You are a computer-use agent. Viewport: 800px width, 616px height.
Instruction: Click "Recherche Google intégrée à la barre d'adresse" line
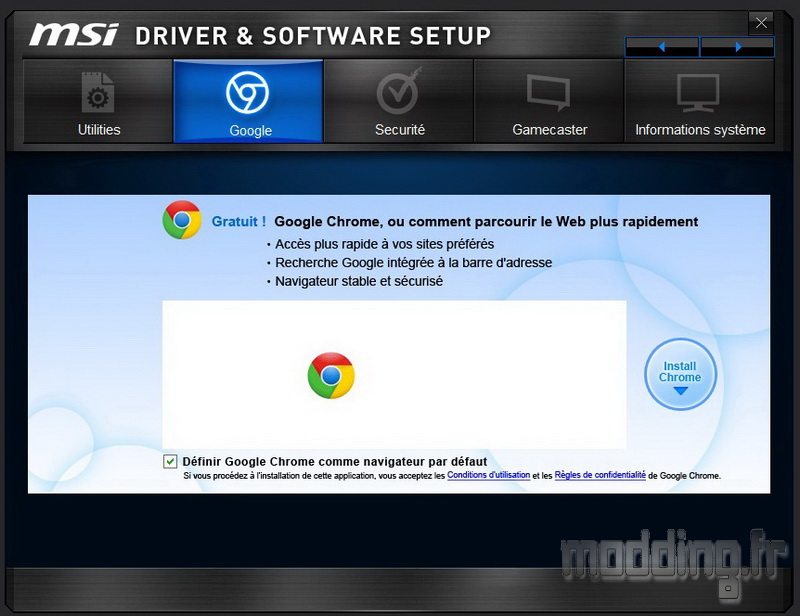414,263
